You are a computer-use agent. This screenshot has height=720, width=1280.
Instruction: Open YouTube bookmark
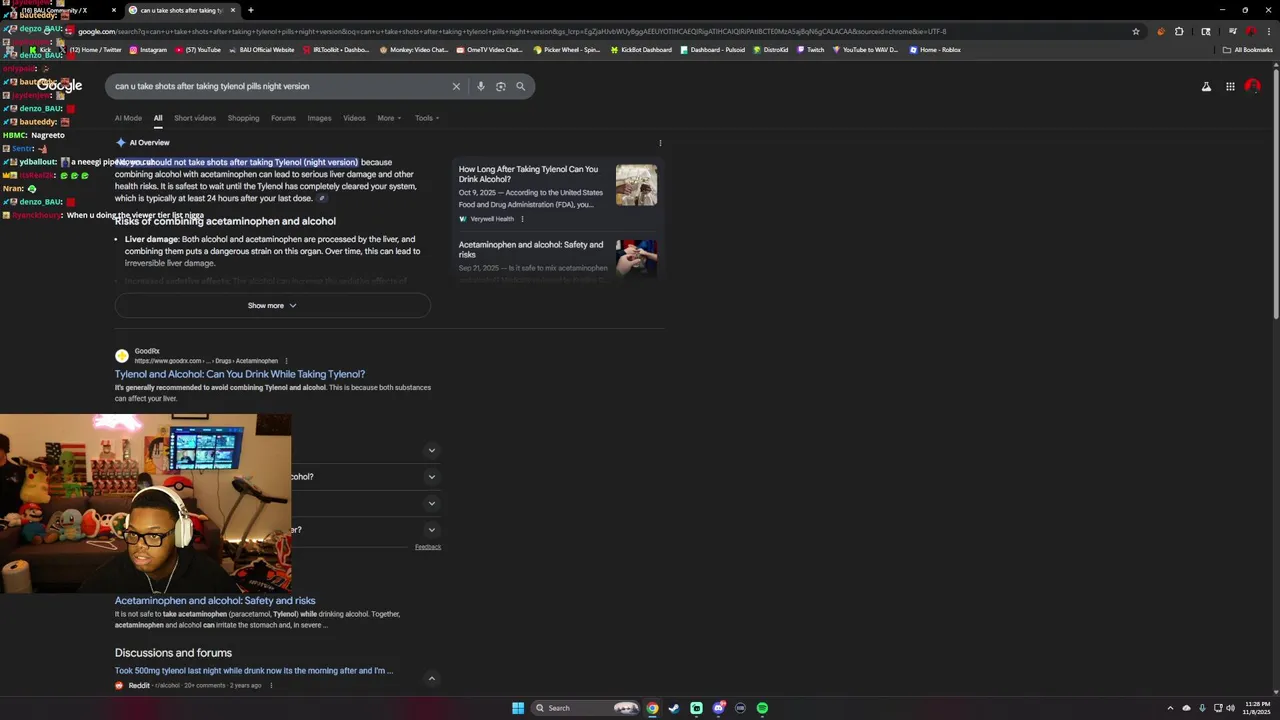[198, 50]
